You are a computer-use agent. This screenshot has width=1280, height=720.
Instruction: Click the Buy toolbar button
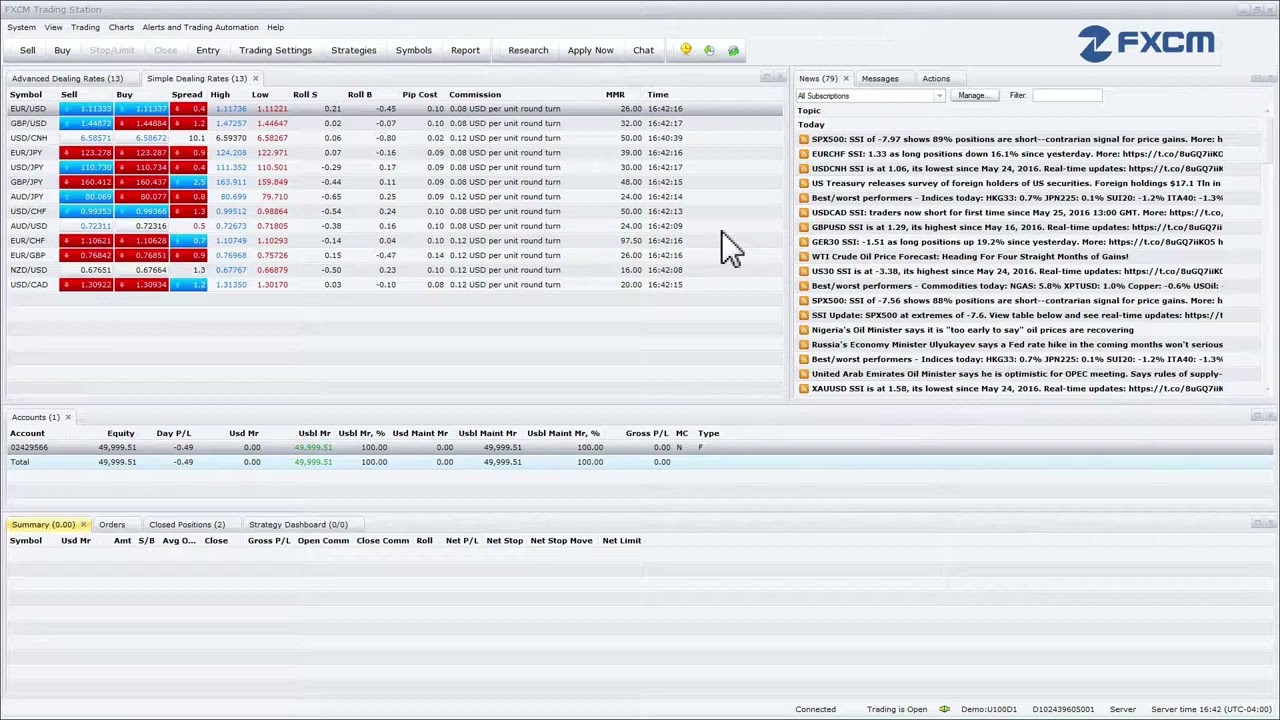click(x=62, y=50)
